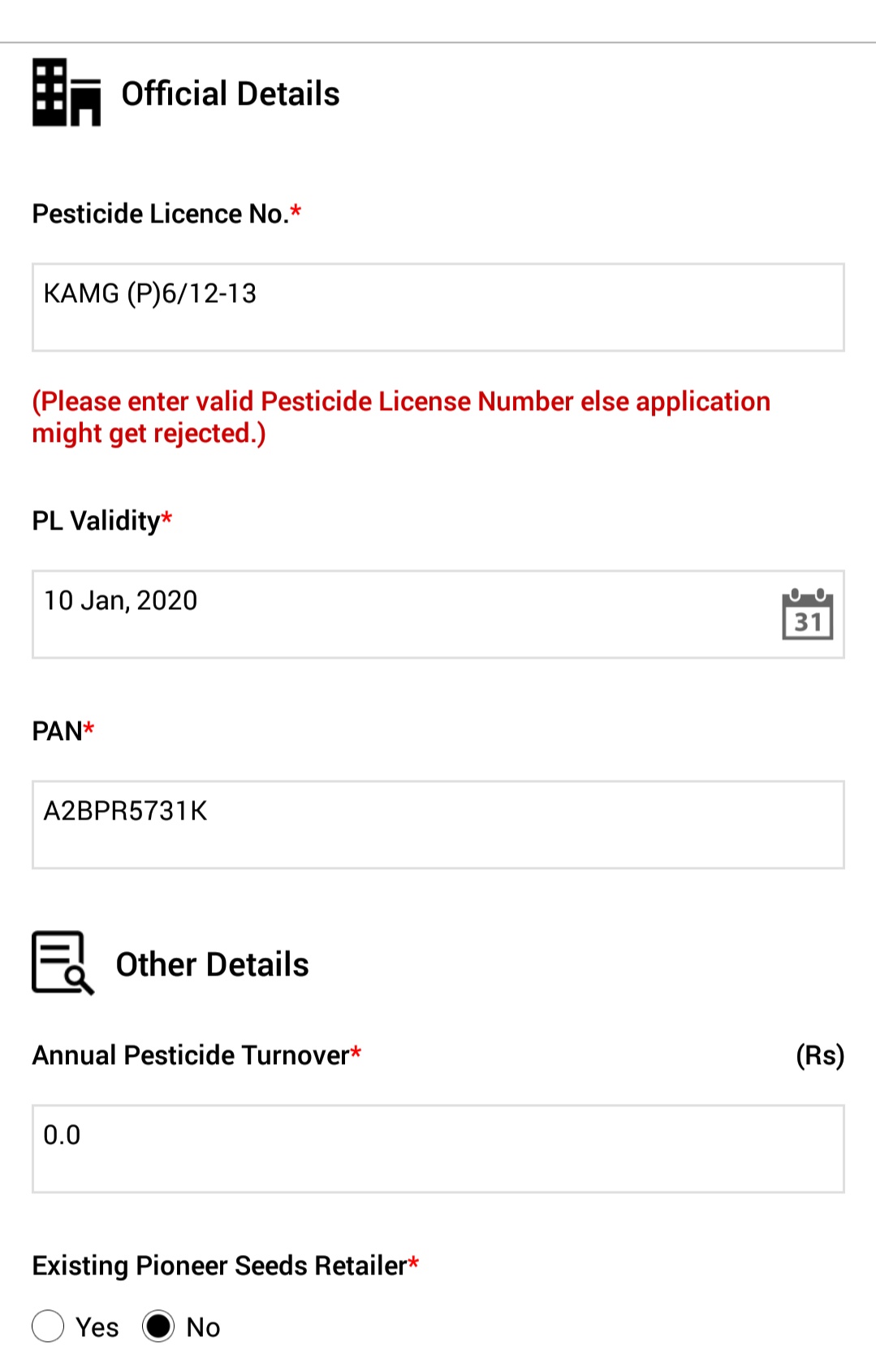Focus the Annual Pesticide Turnover field
The height and width of the screenshot is (1372, 876).
438,1149
